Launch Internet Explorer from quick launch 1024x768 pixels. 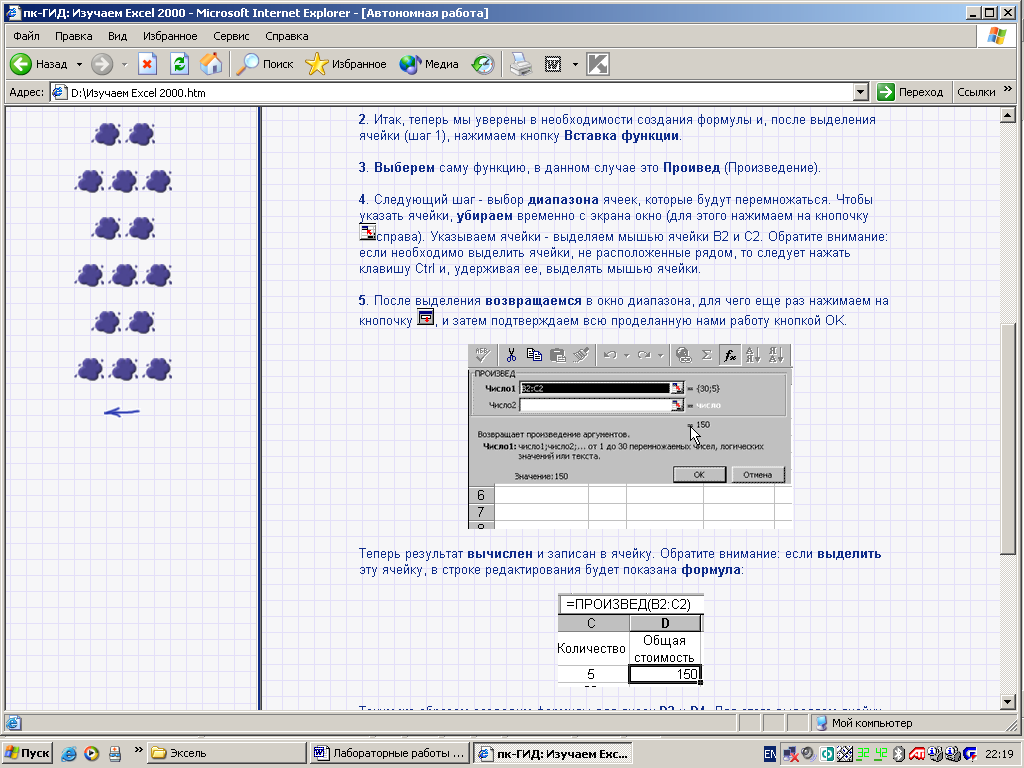pos(69,754)
